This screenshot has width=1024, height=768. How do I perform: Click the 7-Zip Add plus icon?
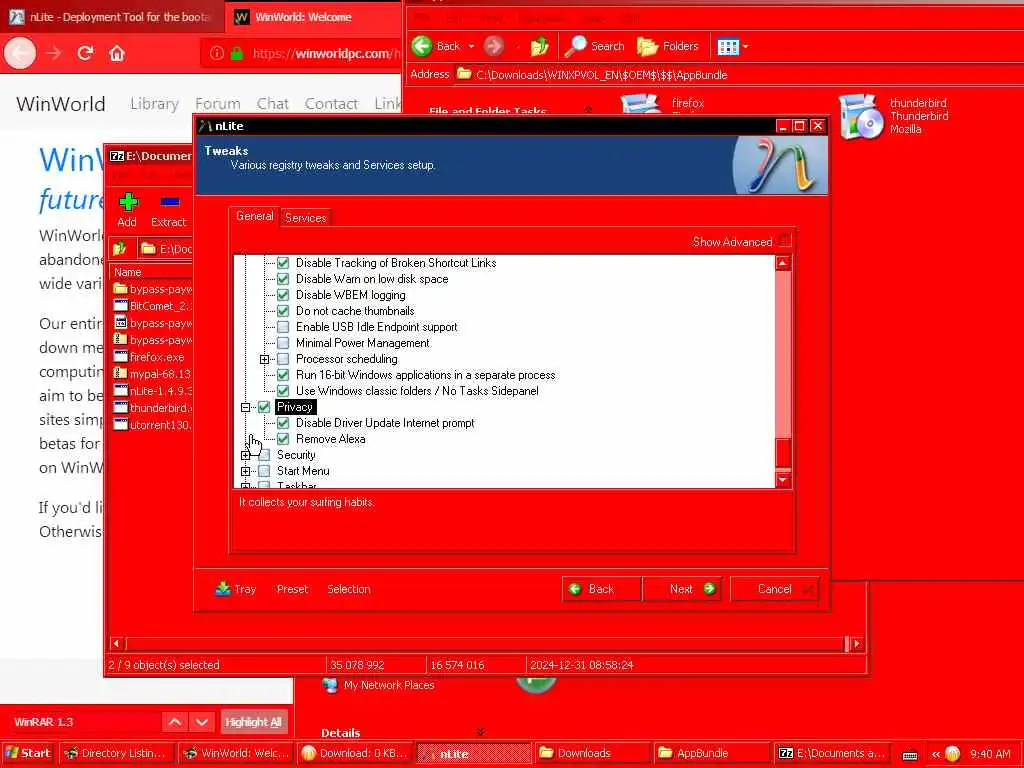click(128, 202)
